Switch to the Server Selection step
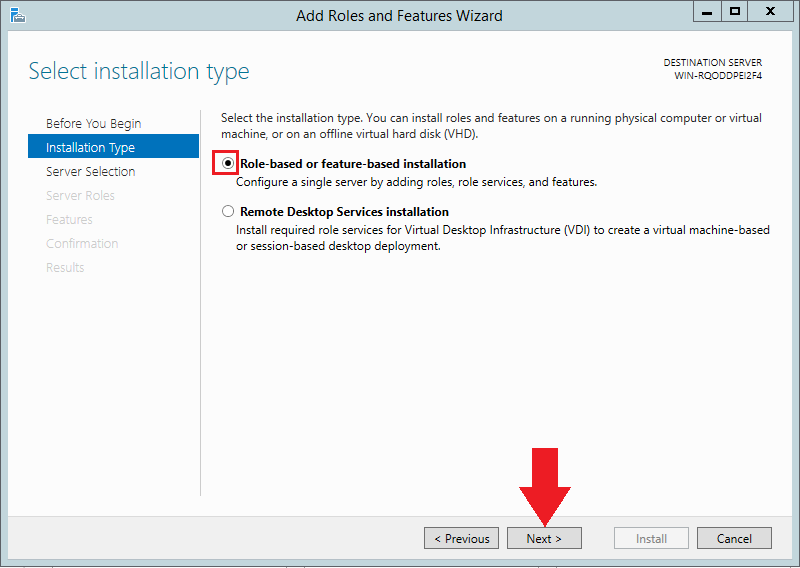Viewport: 800px width, 568px height. pos(90,171)
